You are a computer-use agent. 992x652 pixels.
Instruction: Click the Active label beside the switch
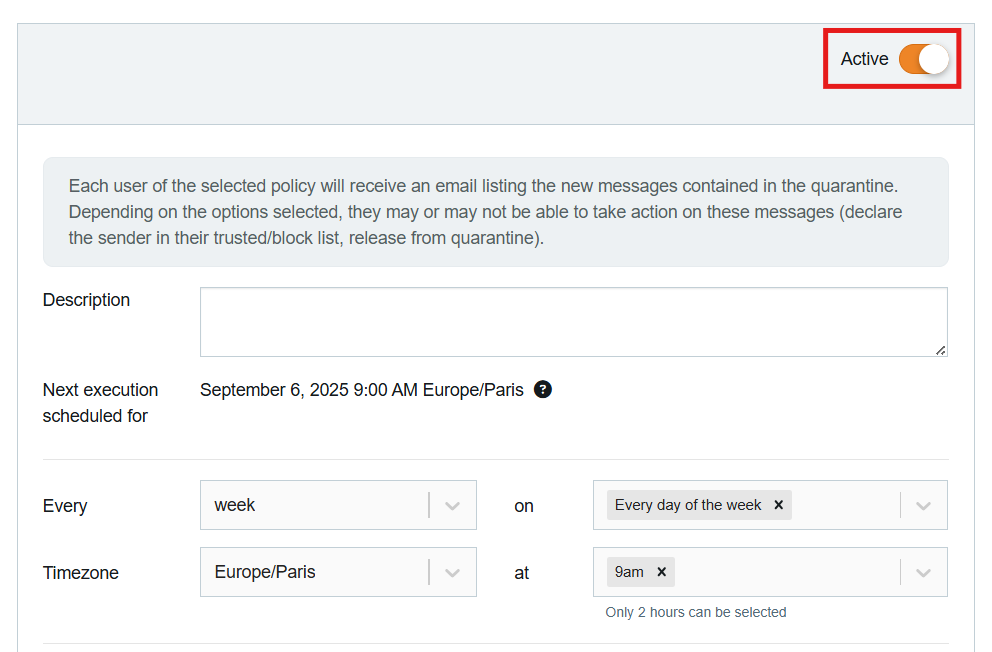pos(864,59)
